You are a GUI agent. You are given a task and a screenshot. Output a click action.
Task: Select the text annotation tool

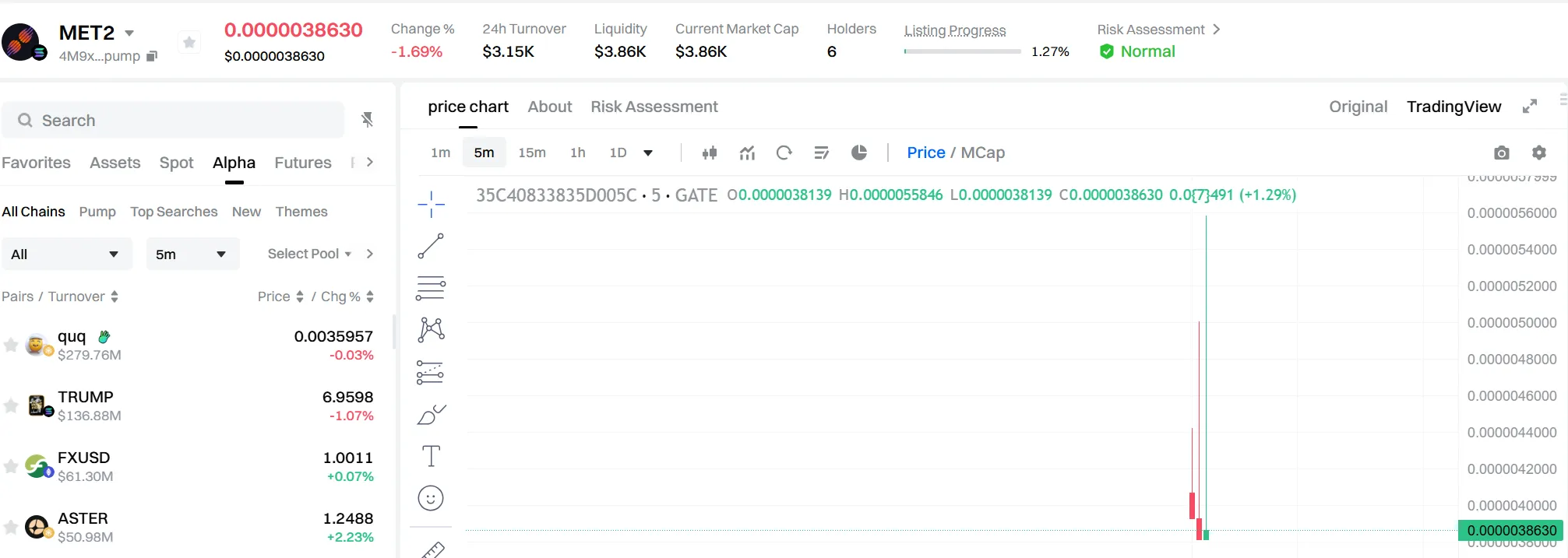pos(431,456)
